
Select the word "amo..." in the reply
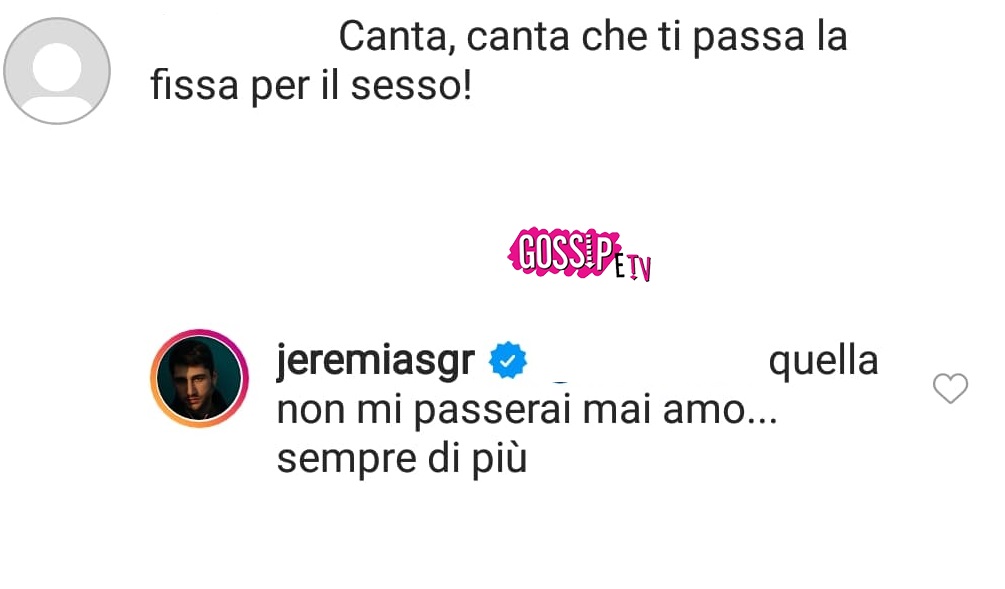click(720, 411)
